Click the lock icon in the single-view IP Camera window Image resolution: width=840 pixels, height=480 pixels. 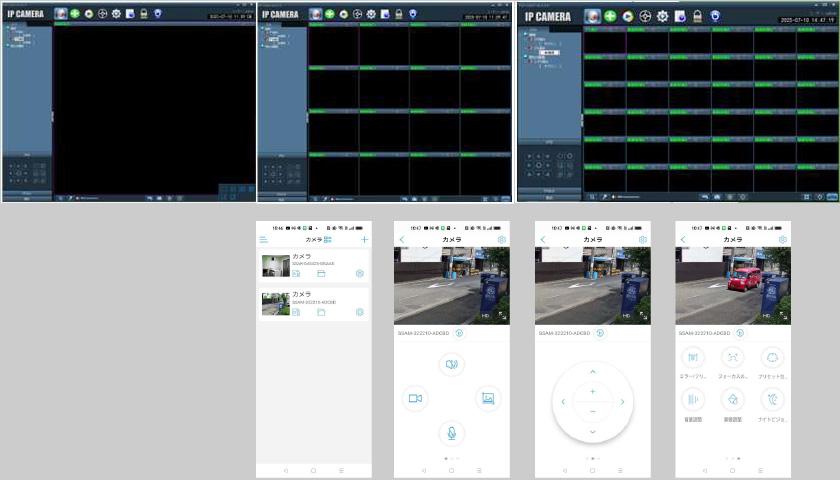tap(144, 14)
